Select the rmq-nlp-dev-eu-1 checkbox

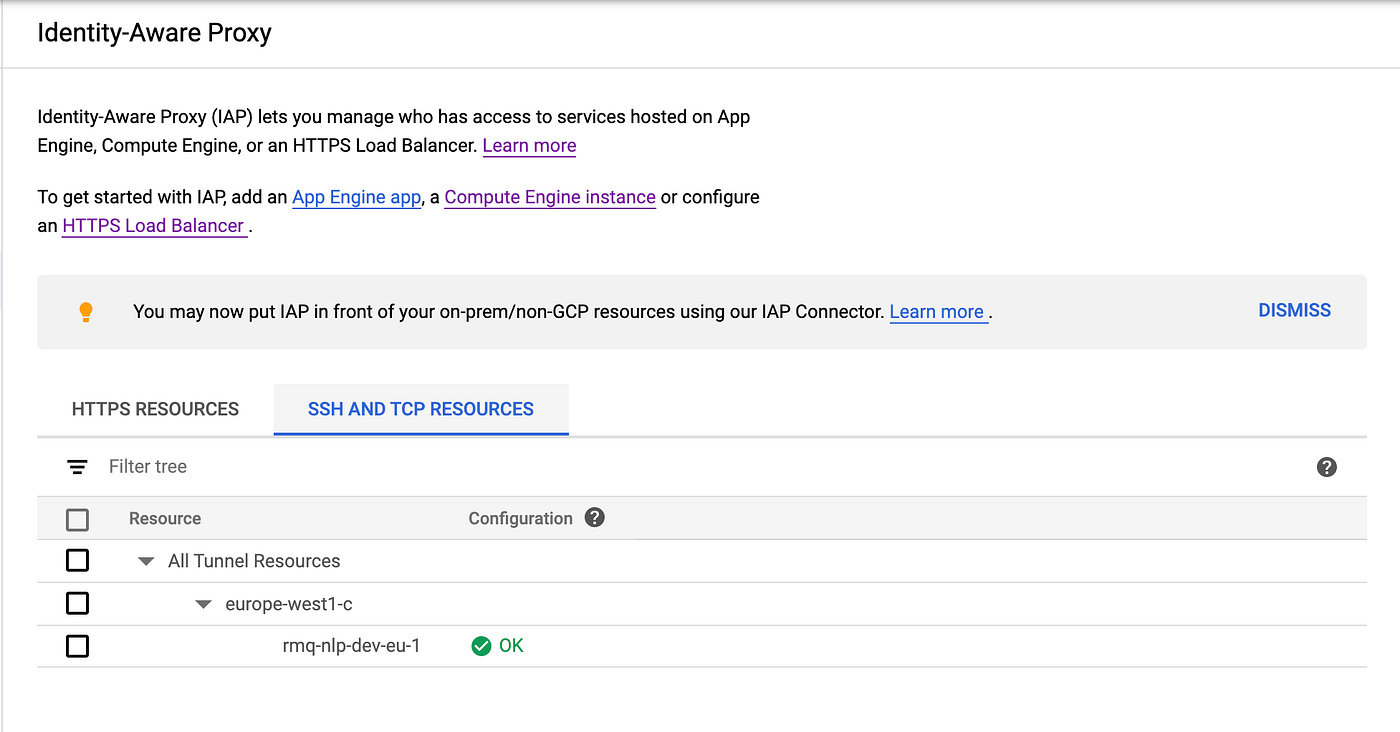pyautogui.click(x=77, y=645)
